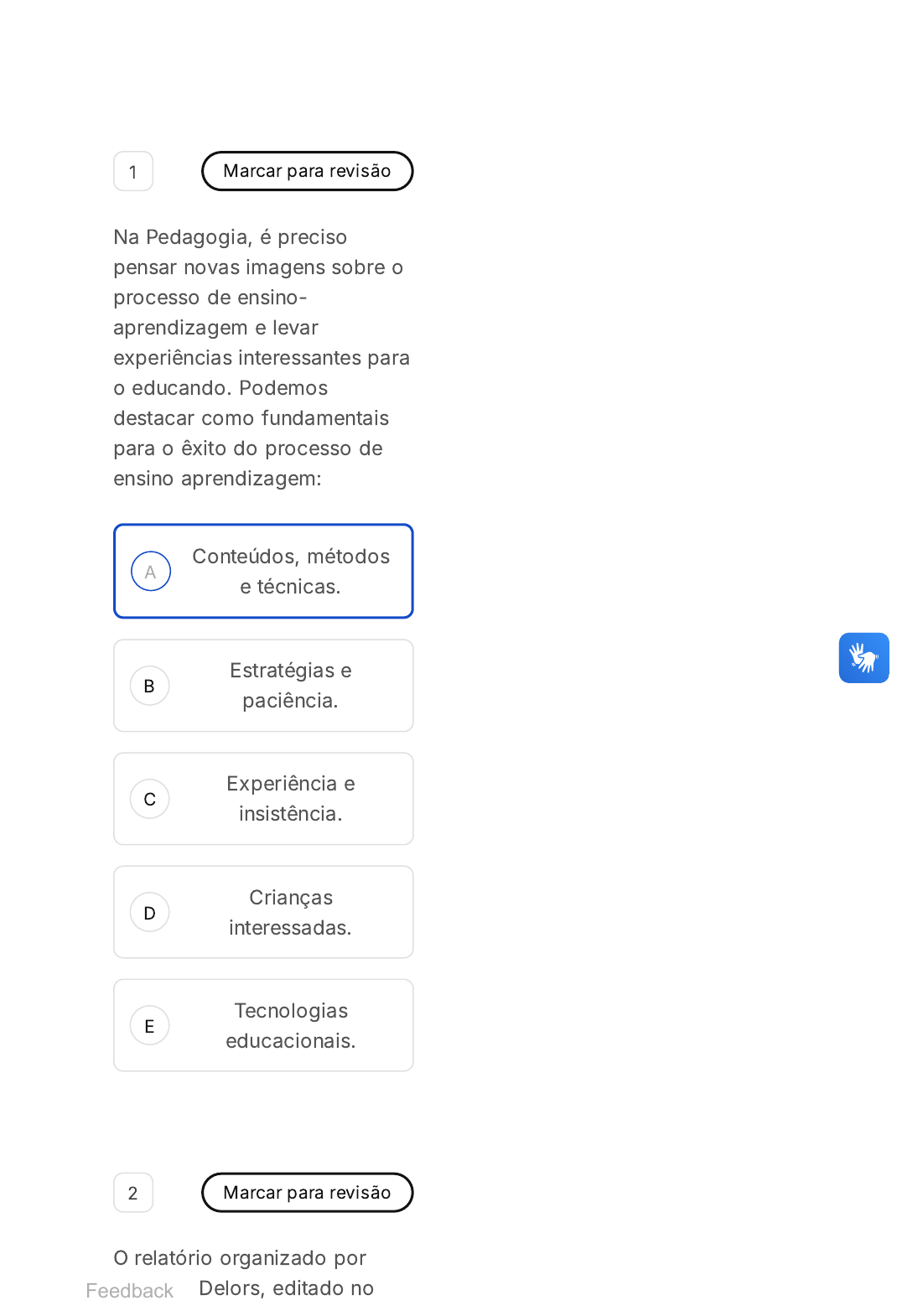
Task: Open the VLibras sign language widget
Action: (863, 658)
